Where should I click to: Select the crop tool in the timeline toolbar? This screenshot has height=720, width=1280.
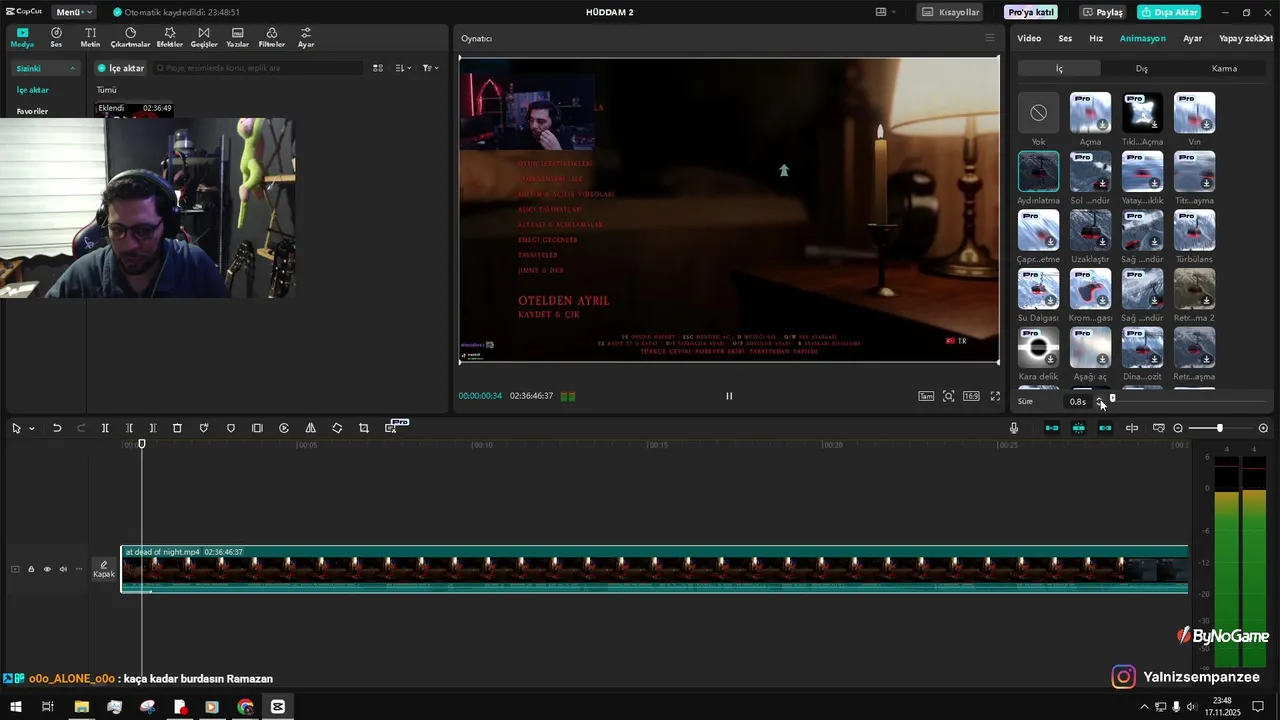tap(364, 428)
